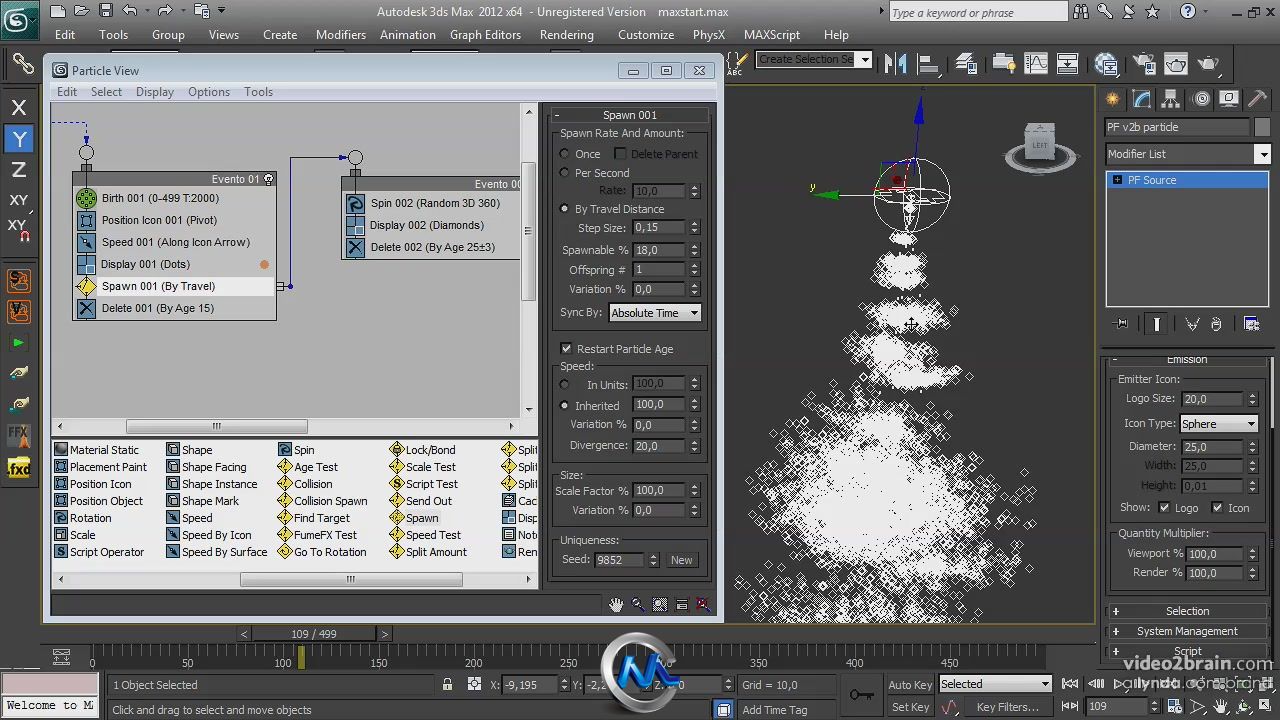Open Particle View Options menu
The image size is (1280, 720).
[x=209, y=92]
